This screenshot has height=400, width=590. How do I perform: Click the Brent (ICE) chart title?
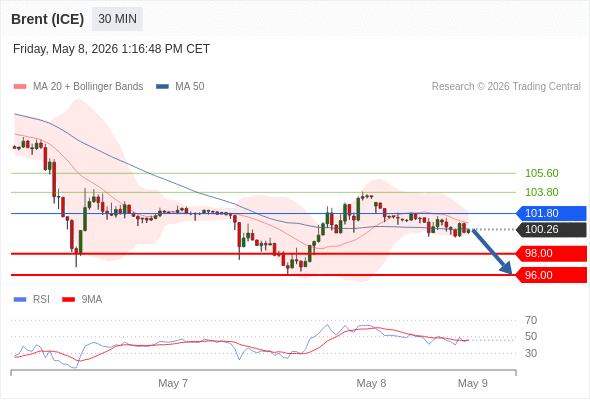47,19
